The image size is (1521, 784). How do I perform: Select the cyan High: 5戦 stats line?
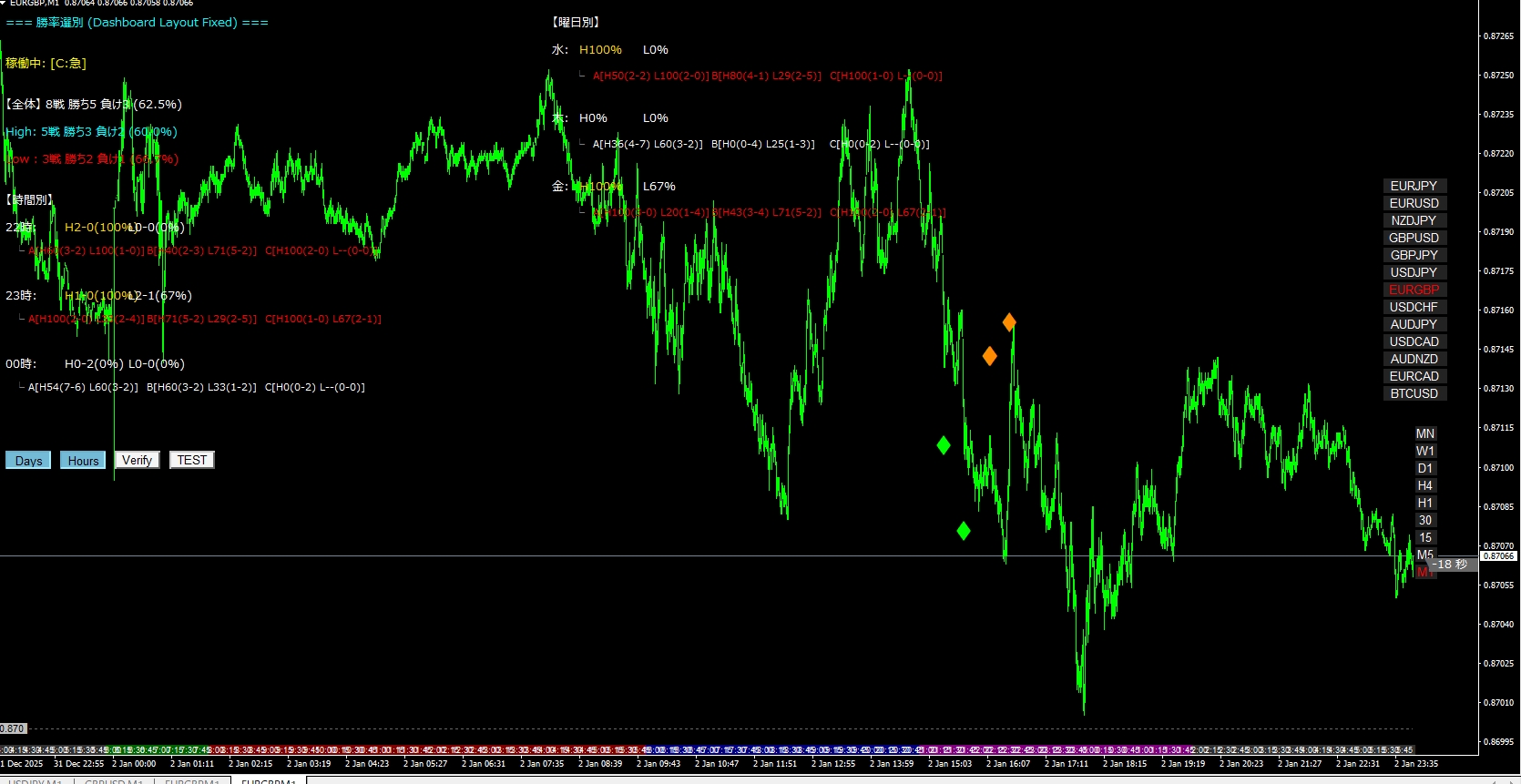coord(91,131)
